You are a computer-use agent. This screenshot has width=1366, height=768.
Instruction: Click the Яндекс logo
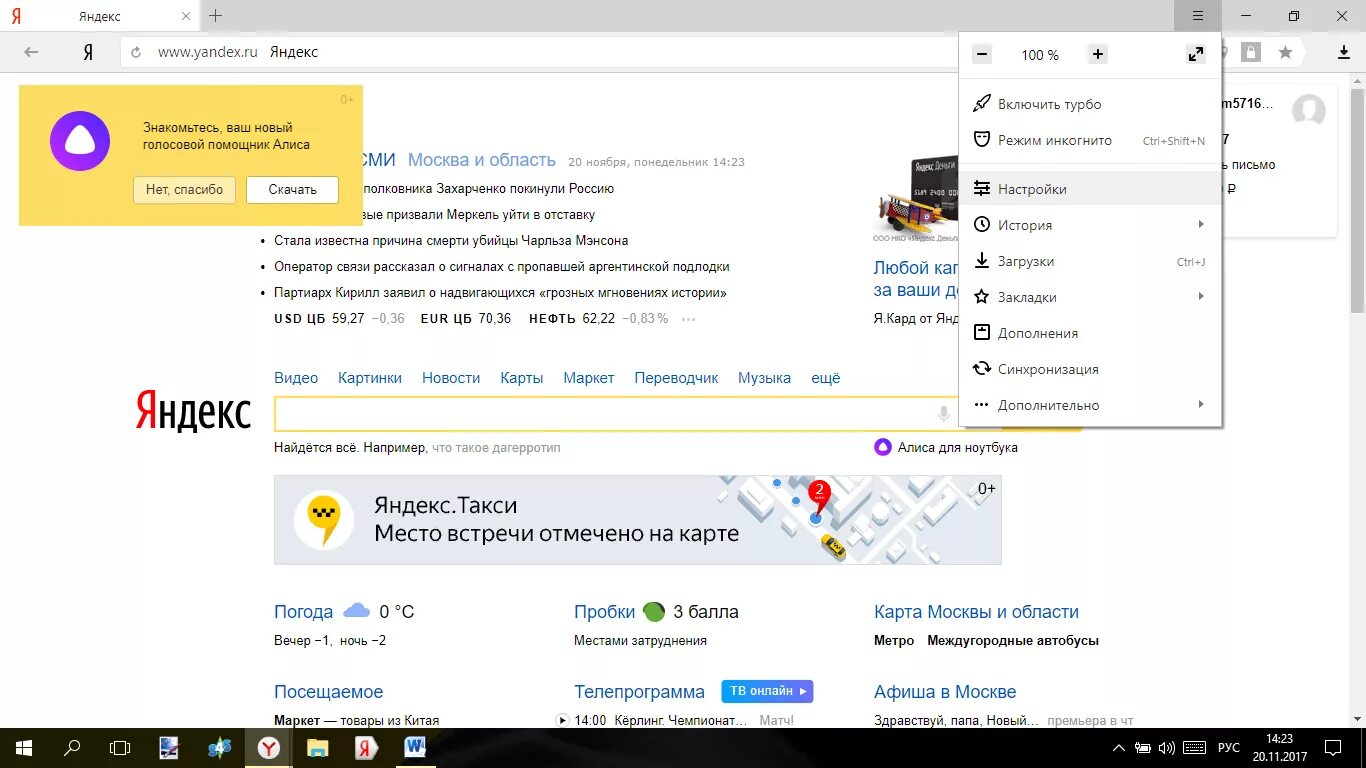coord(193,411)
